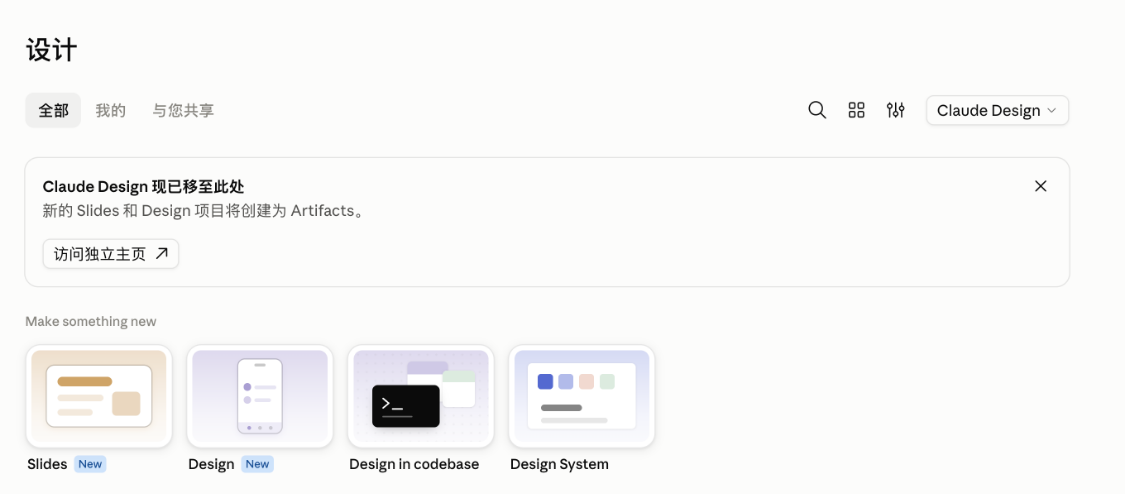The height and width of the screenshot is (494, 1125).
Task: Open the Slides template thumbnail
Action: pos(99,396)
